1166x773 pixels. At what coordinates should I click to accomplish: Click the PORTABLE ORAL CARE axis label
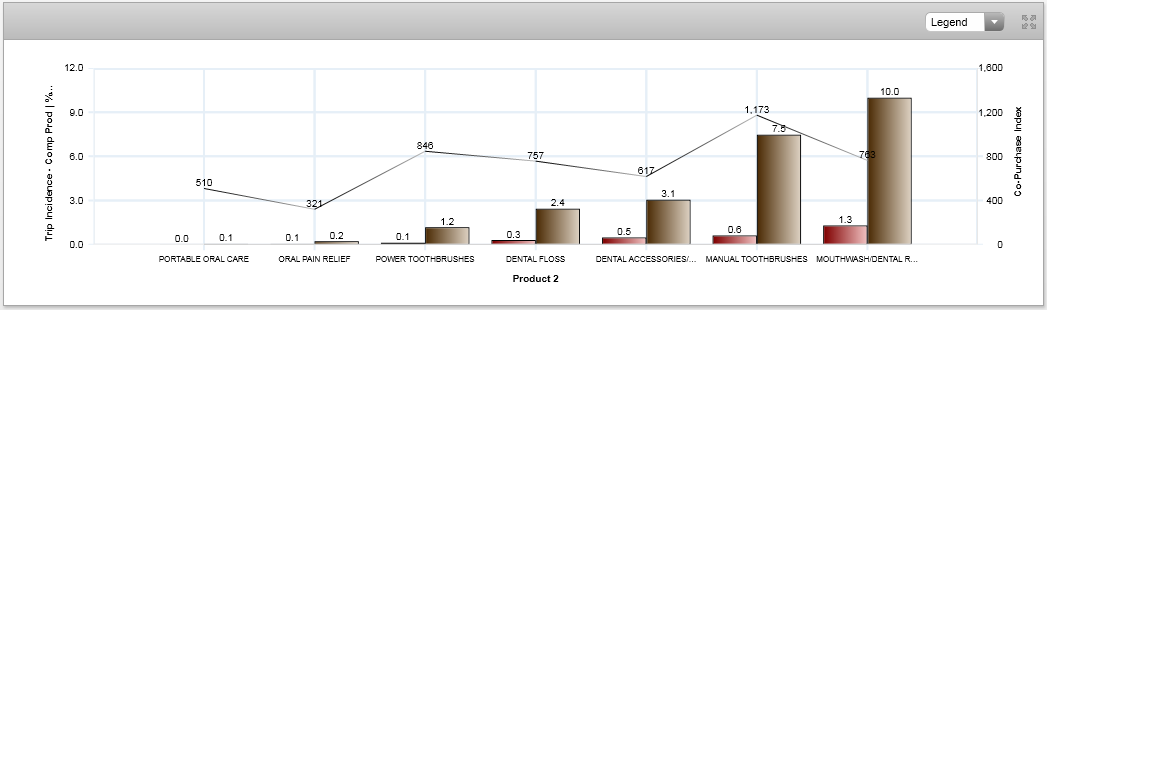[x=204, y=259]
